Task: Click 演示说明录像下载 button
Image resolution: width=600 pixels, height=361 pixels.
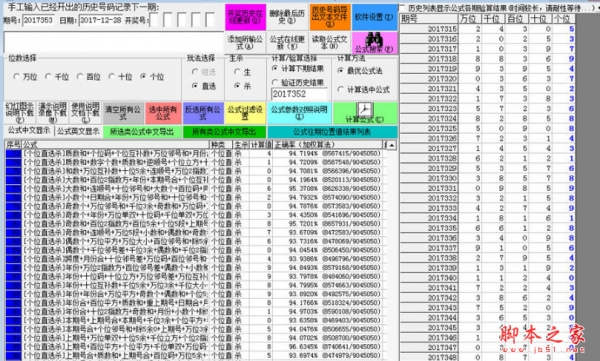Action: click(52, 113)
